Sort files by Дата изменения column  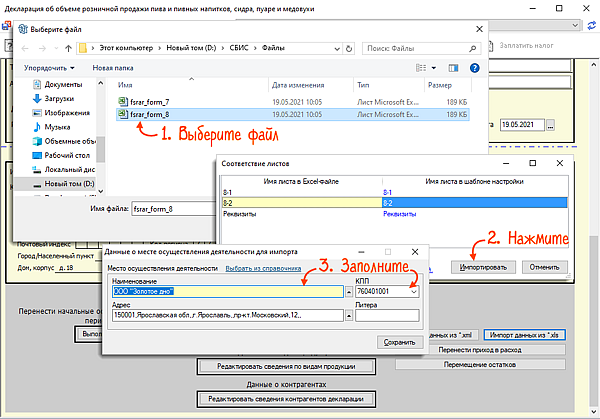point(296,85)
